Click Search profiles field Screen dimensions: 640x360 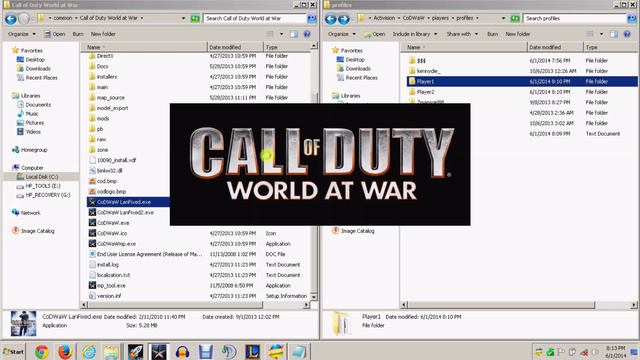pyautogui.click(x=575, y=18)
